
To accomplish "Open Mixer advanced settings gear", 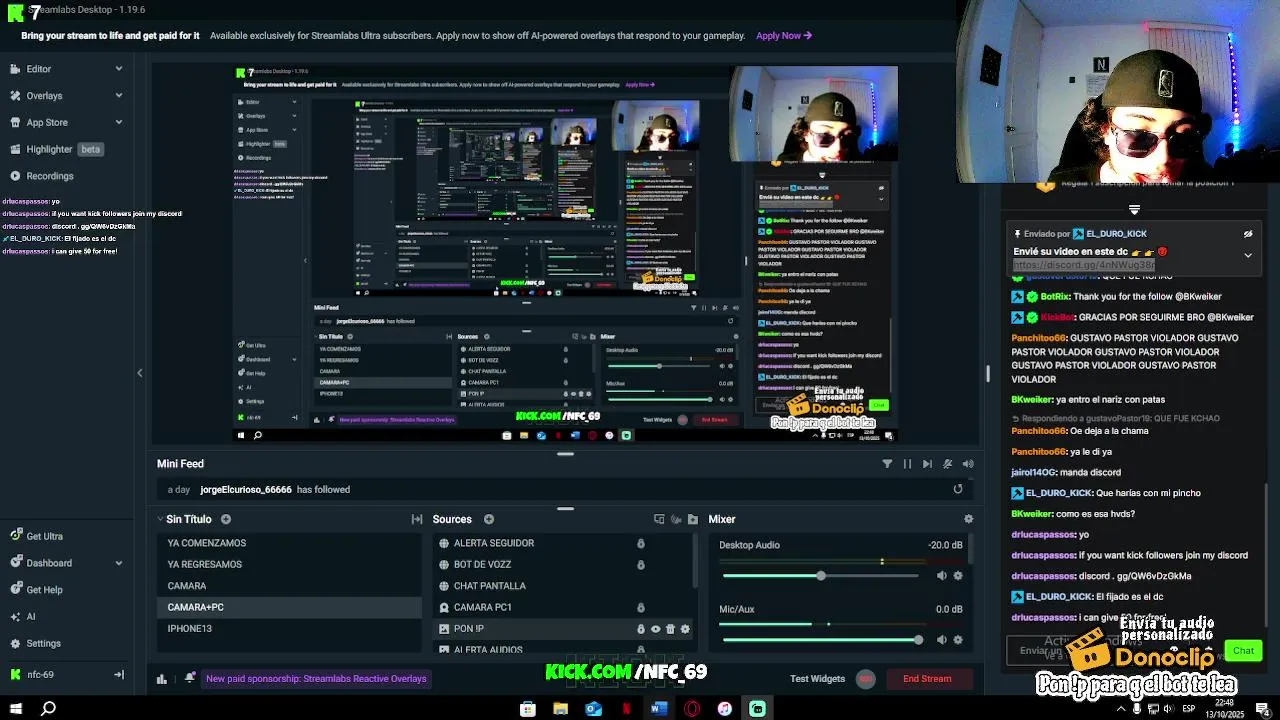I will pos(968,519).
